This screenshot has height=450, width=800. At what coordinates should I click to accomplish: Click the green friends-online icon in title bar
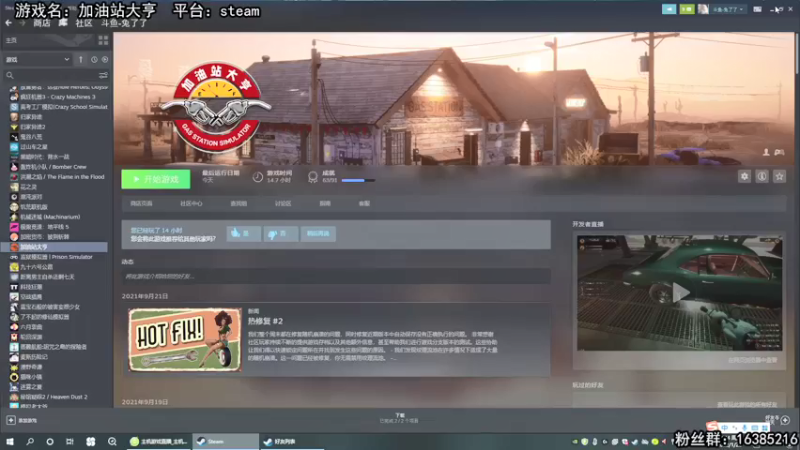(x=687, y=9)
